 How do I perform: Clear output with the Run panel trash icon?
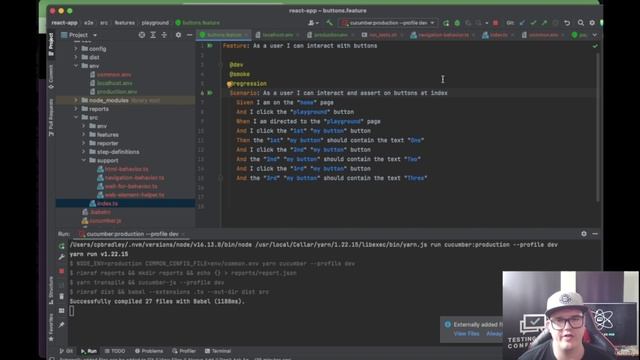point(61,296)
